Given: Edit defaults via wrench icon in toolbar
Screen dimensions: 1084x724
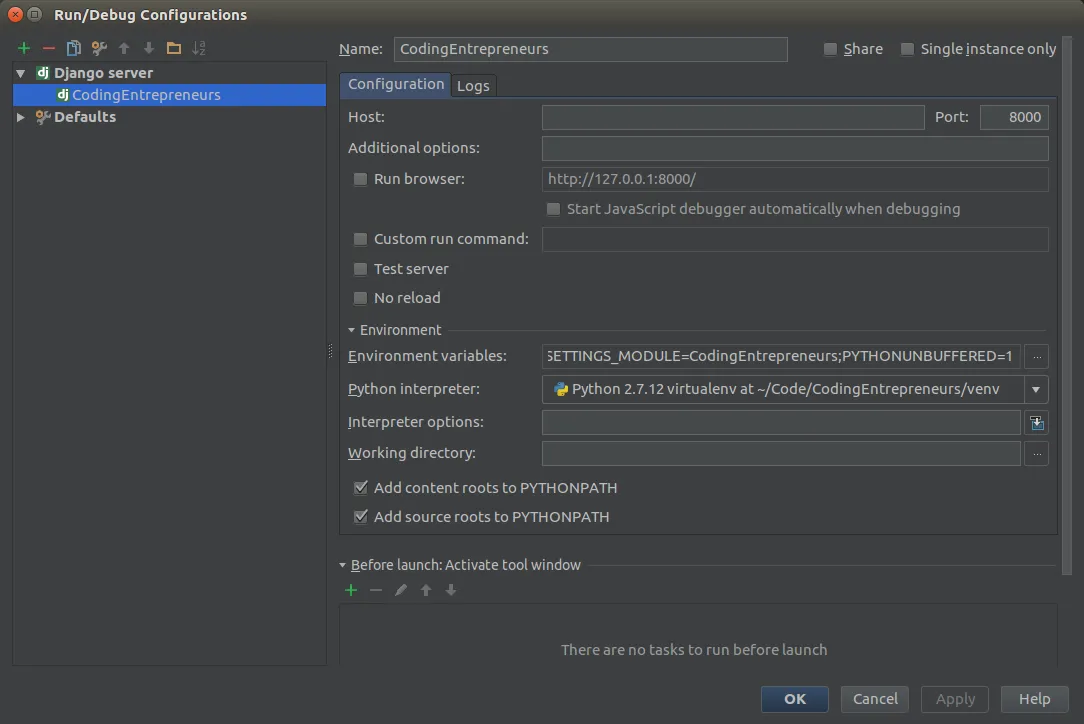Looking at the screenshot, I should tap(99, 48).
